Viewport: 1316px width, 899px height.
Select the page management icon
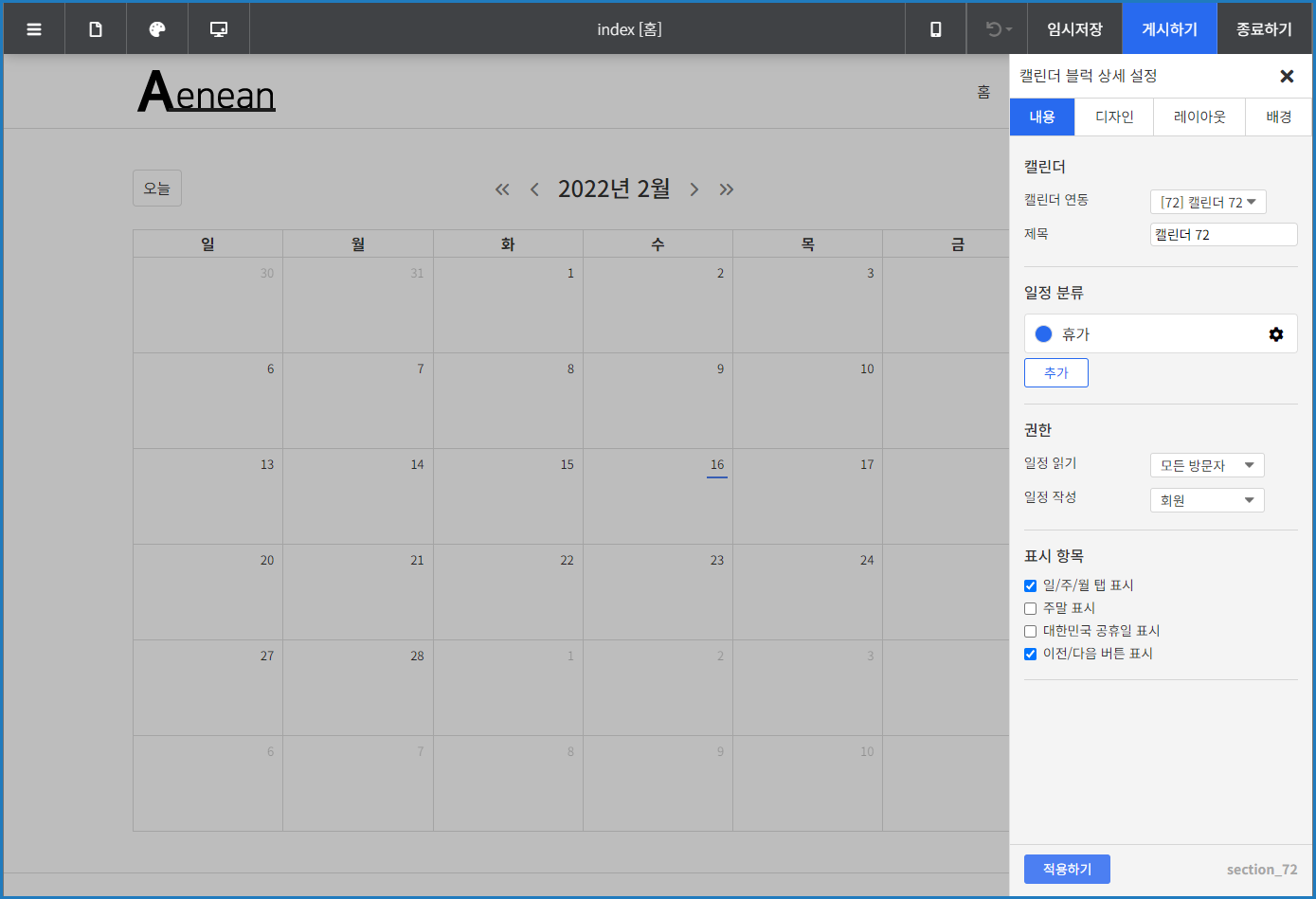[95, 28]
